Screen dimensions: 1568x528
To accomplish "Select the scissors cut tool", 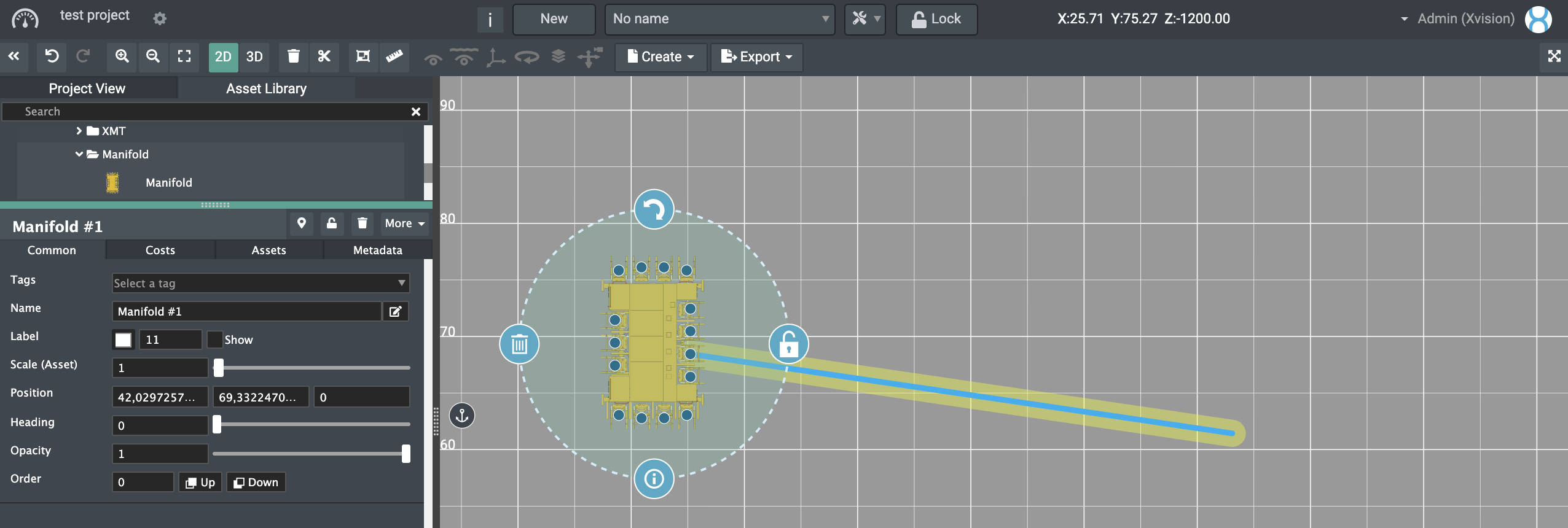I will 324,56.
